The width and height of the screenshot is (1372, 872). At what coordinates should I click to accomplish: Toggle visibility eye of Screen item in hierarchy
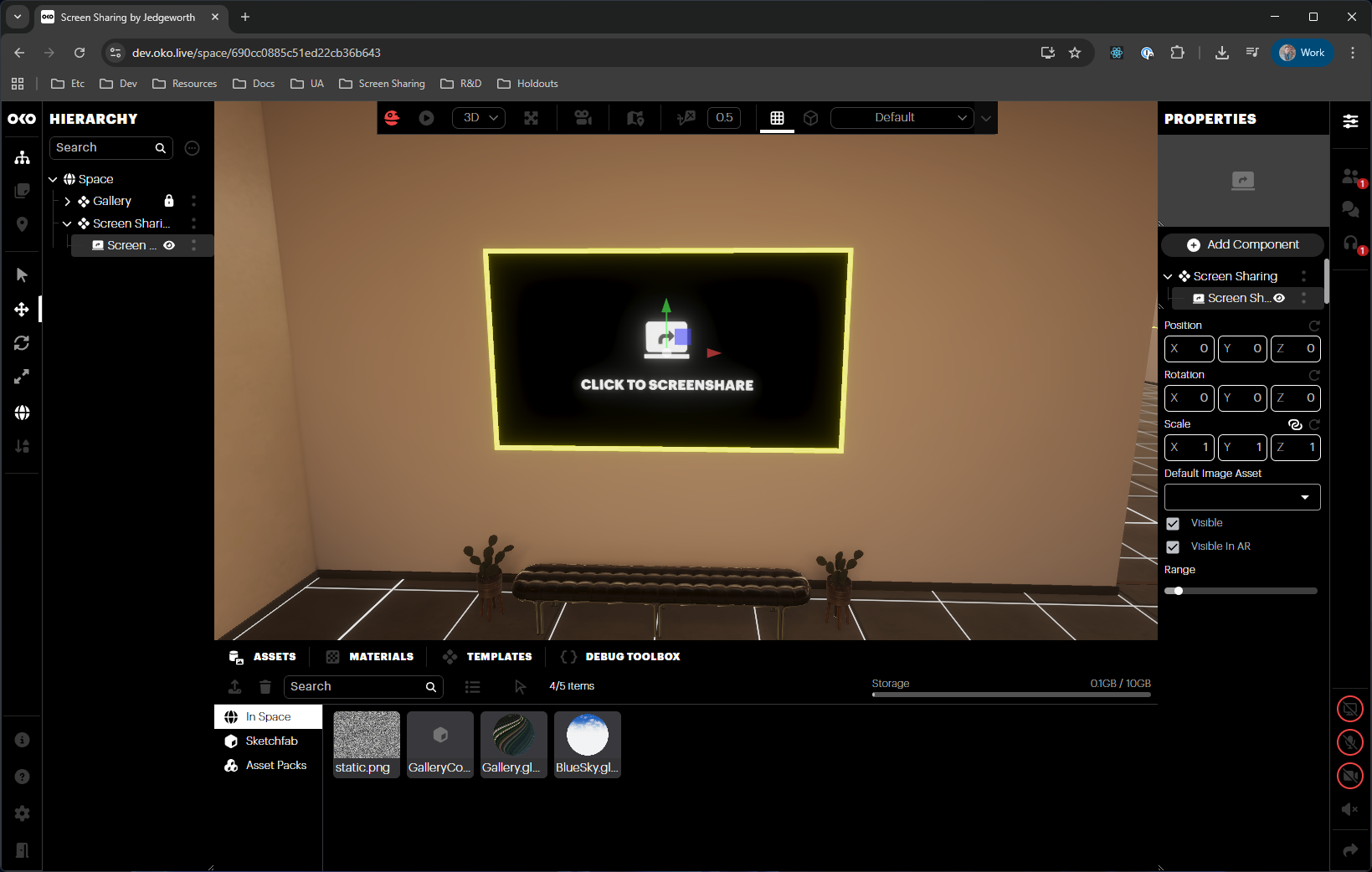tap(169, 245)
